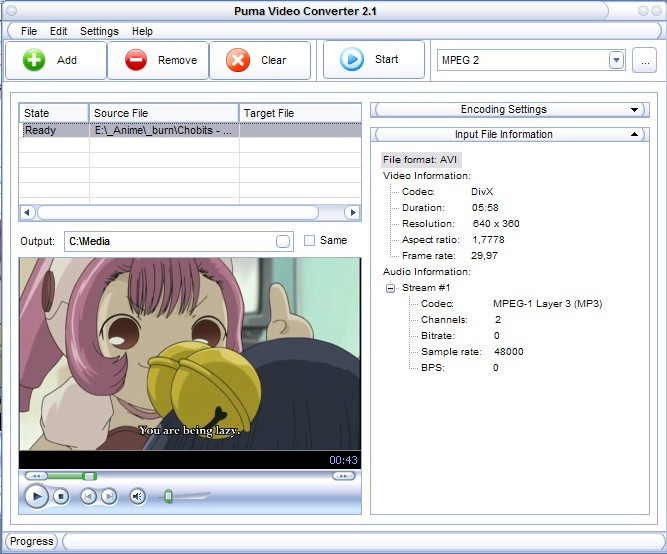Click the window menu button at title bar left
667x554 pixels.
click(11, 10)
